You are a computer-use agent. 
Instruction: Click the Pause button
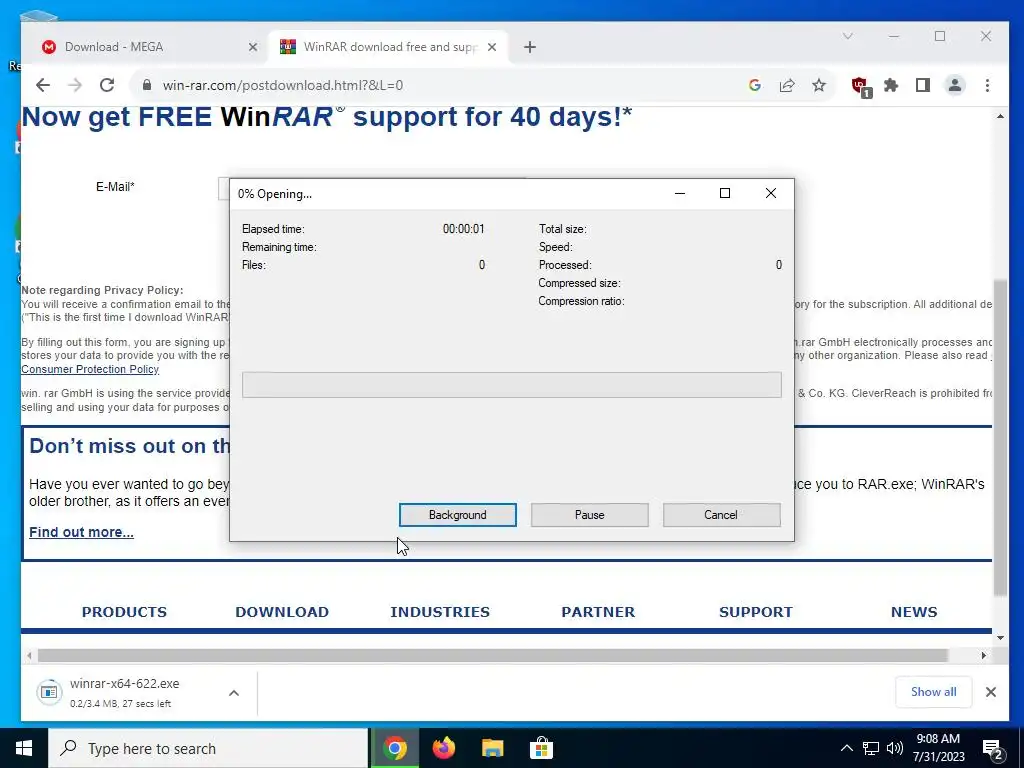pos(590,515)
